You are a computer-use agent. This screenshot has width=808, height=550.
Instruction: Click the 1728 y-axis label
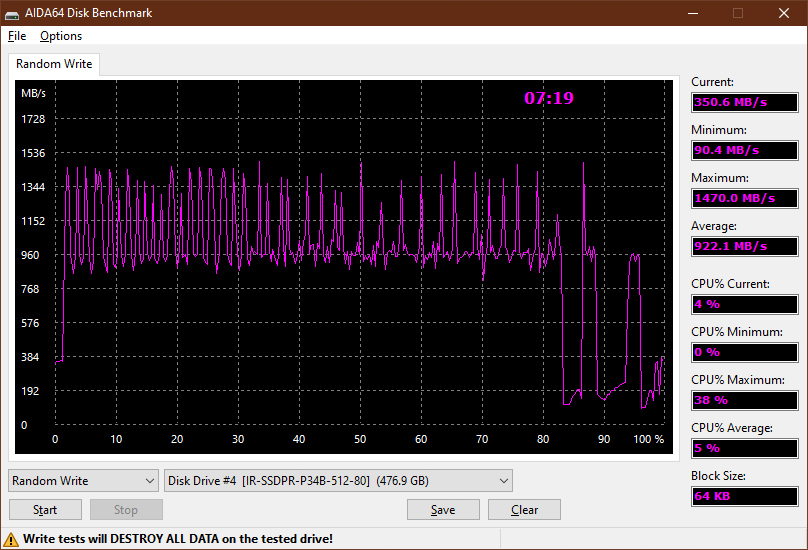(33, 119)
